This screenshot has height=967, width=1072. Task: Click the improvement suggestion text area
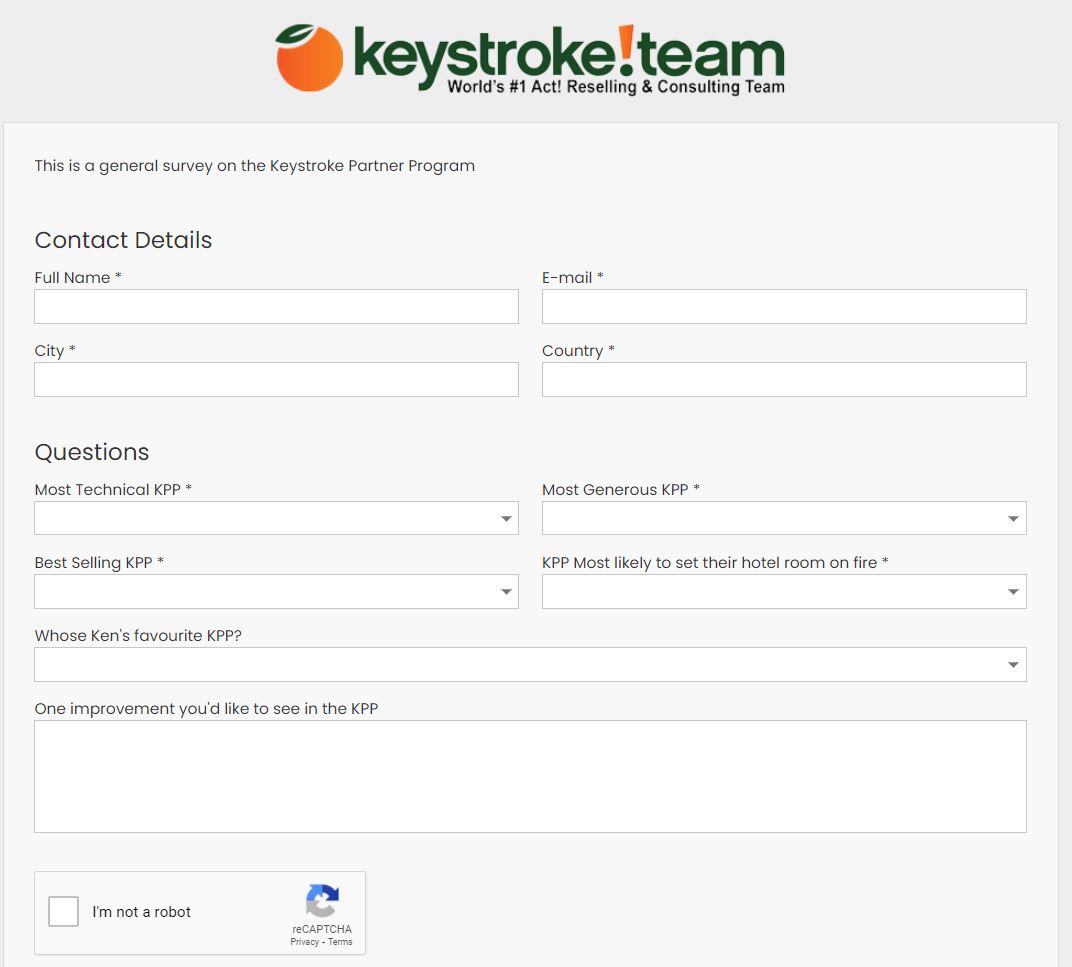(x=530, y=776)
